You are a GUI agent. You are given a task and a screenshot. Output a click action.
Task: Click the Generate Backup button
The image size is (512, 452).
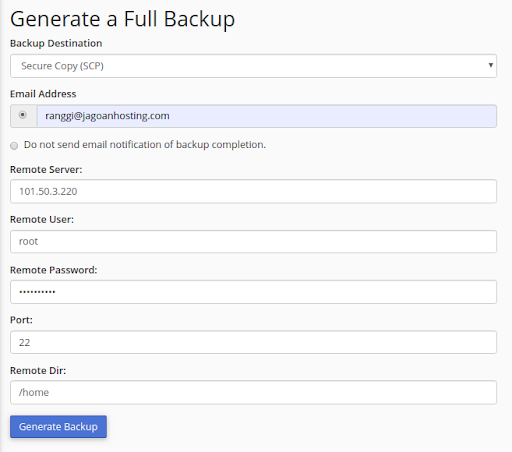(x=58, y=427)
